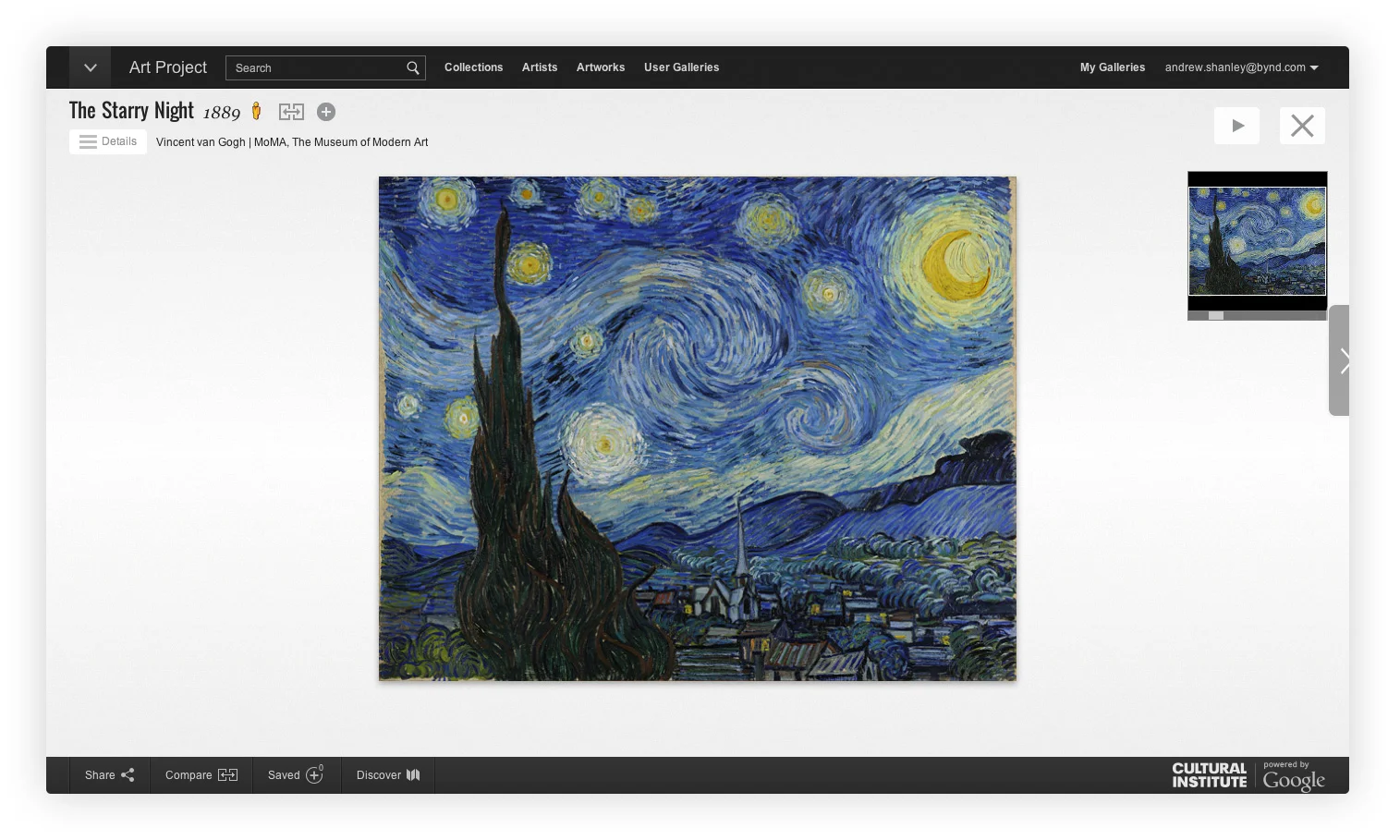Close the artwork view with X
Screen dimensions: 1400x840
point(1302,126)
